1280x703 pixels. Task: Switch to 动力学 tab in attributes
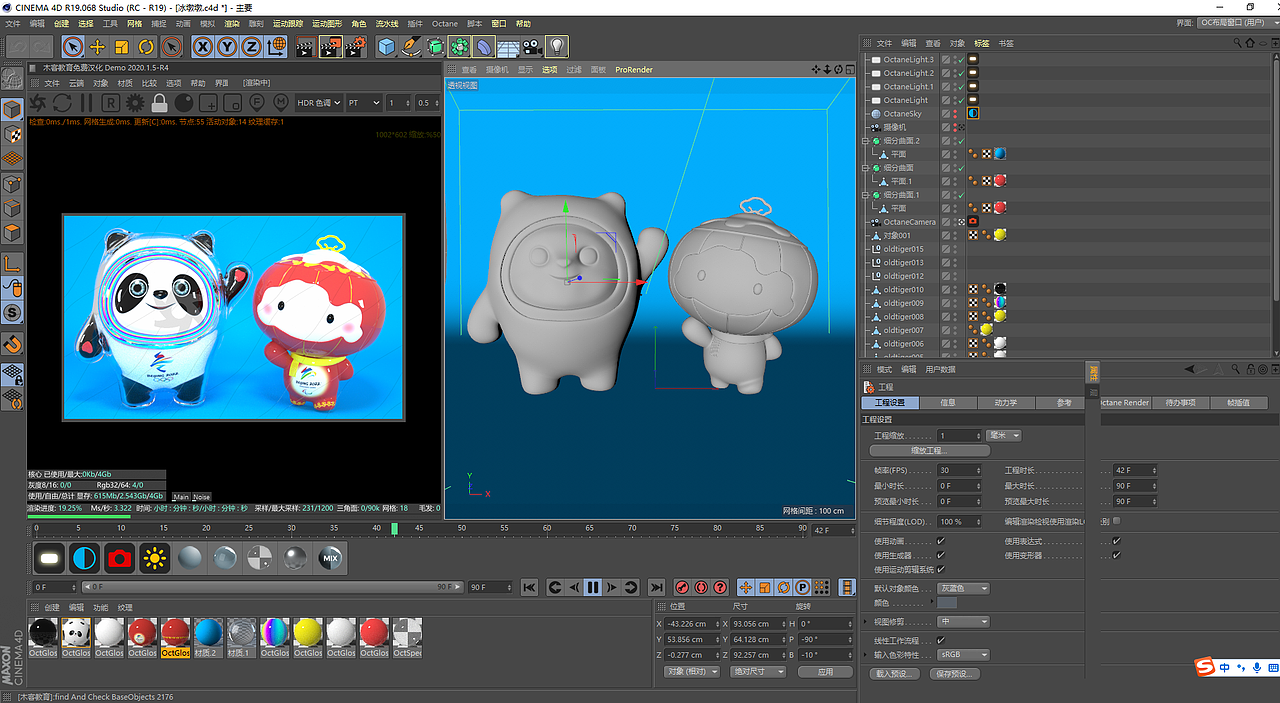[x=1006, y=403]
